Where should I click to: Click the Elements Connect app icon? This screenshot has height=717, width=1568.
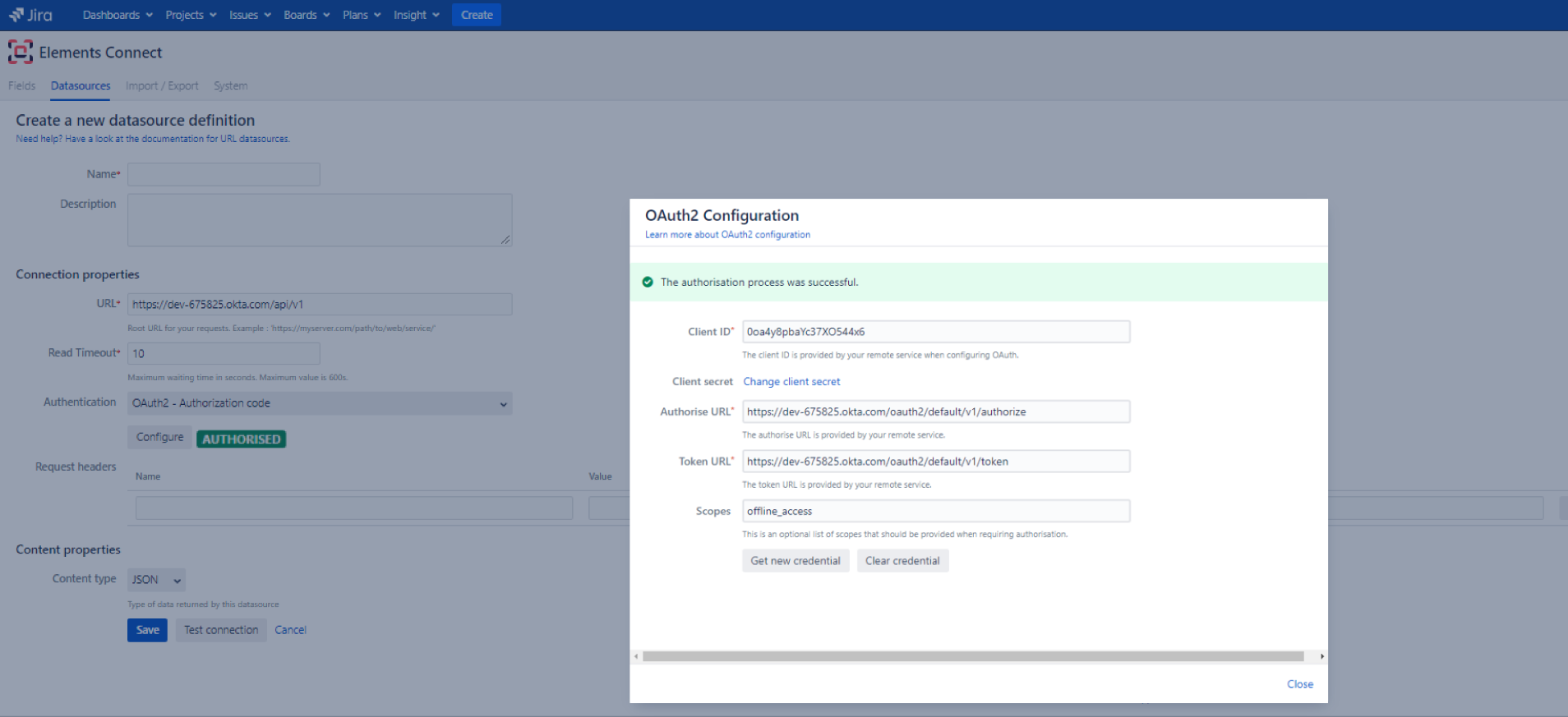click(20, 53)
